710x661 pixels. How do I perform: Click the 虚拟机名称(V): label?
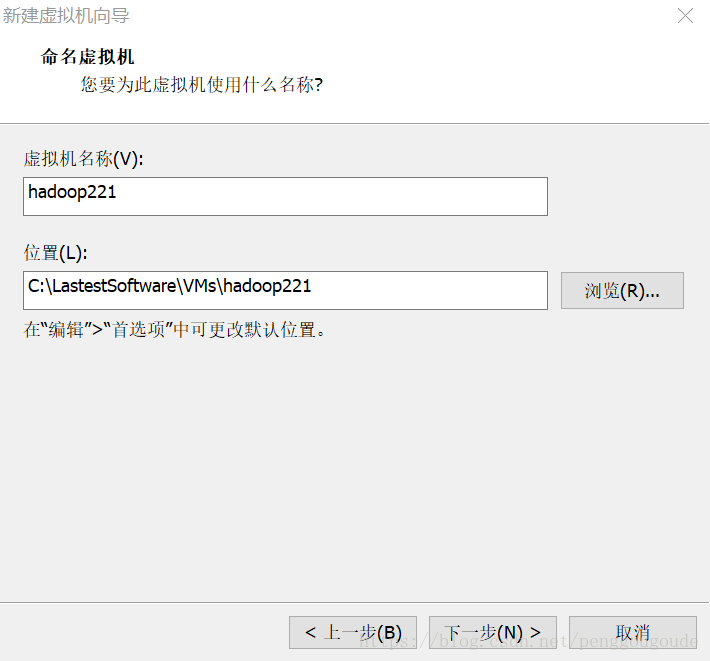pyautogui.click(x=83, y=159)
